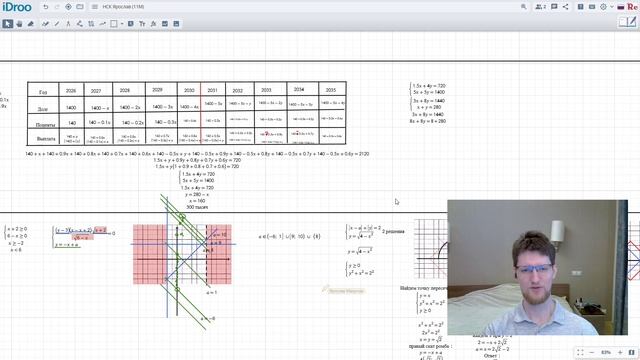The height and width of the screenshot is (360, 640).
Task: Zoom out with the minus button
Action: pos(591,352)
